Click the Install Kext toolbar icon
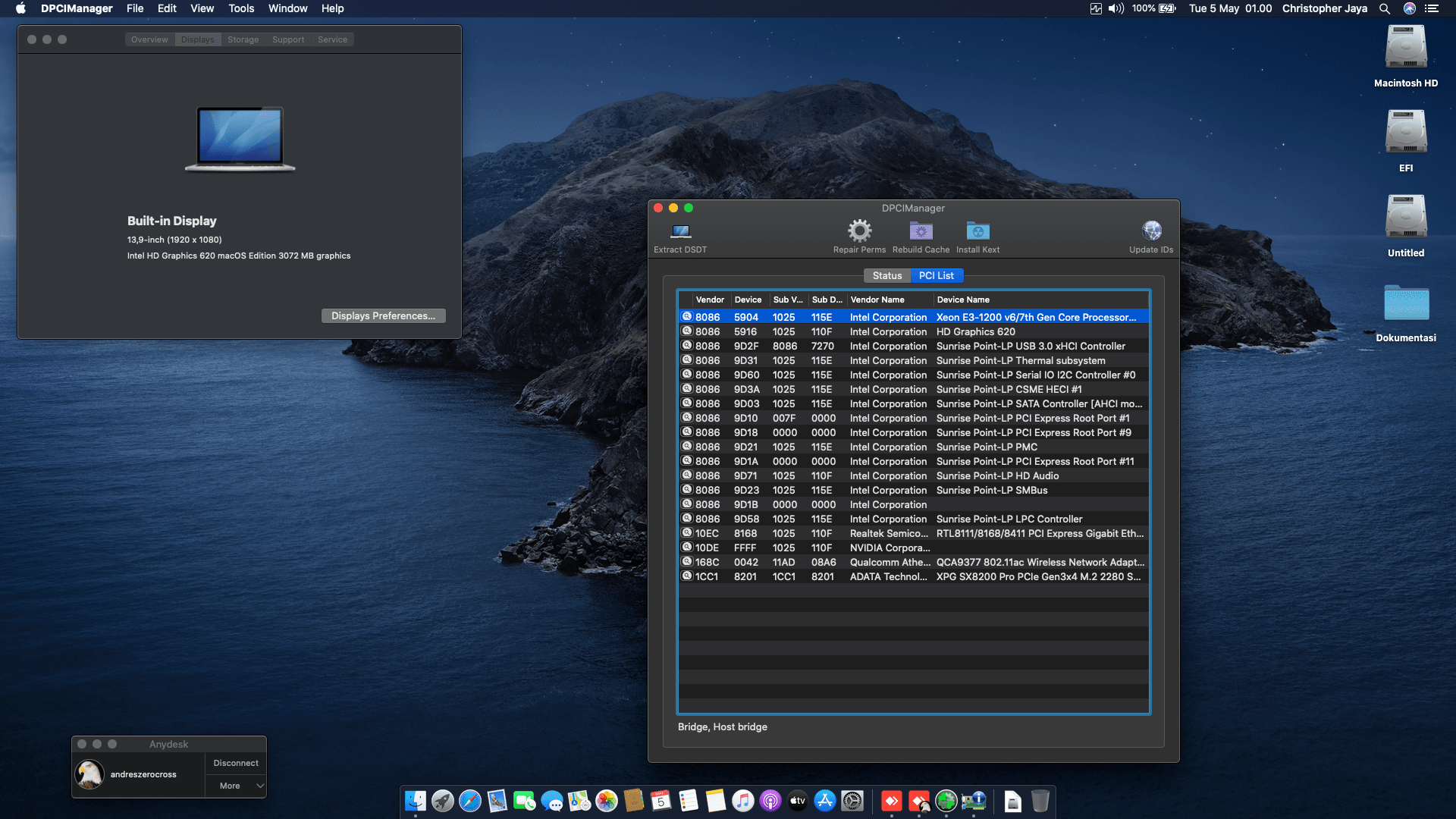The width and height of the screenshot is (1456, 819). tap(977, 231)
